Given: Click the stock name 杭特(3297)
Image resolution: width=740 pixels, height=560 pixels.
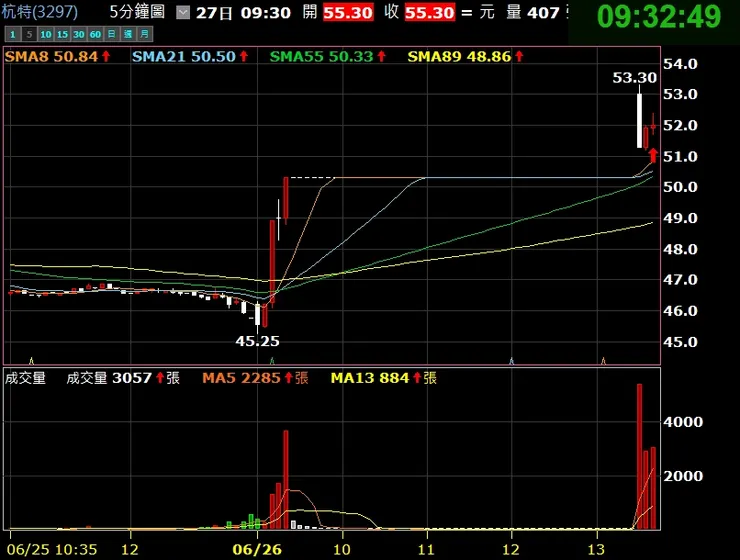Looking at the screenshot, I should pyautogui.click(x=40, y=11).
